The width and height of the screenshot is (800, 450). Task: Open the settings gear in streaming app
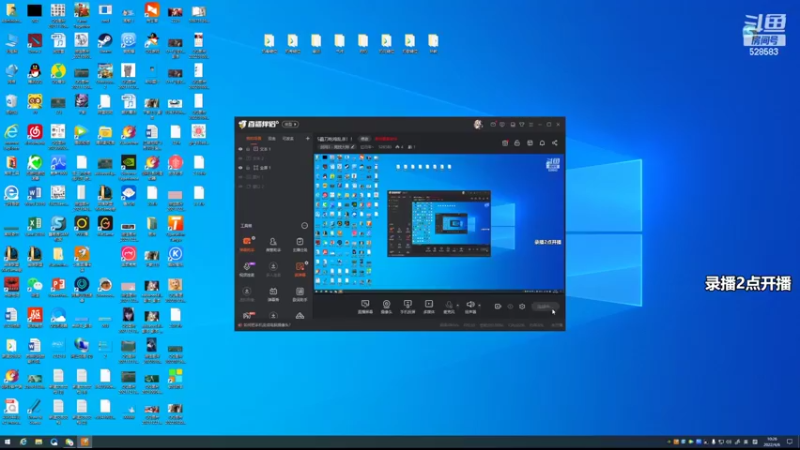click(x=522, y=307)
